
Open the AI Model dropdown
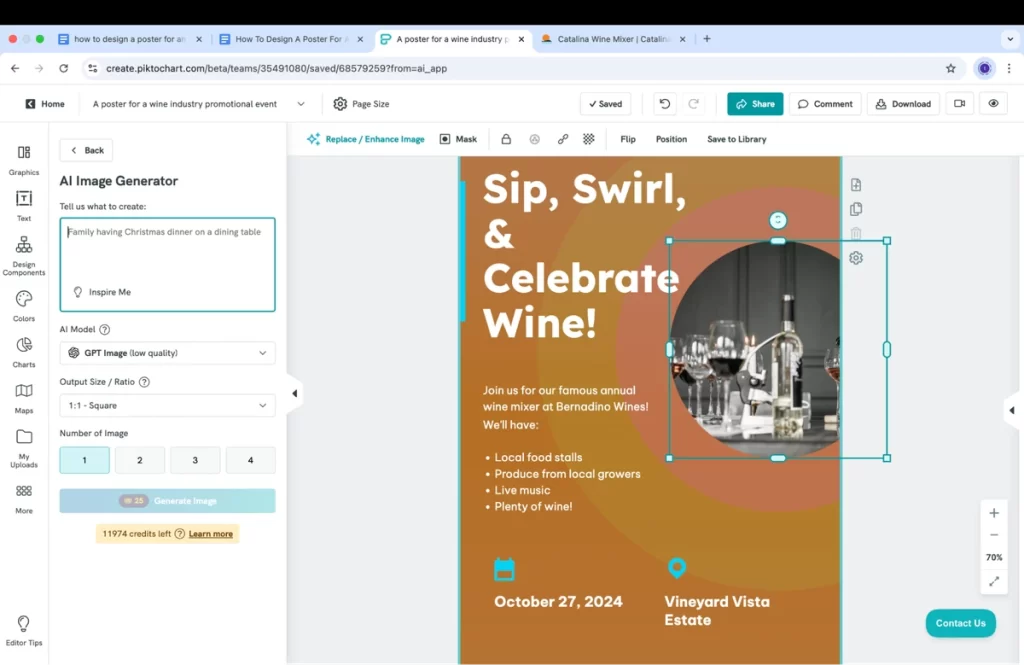point(167,352)
